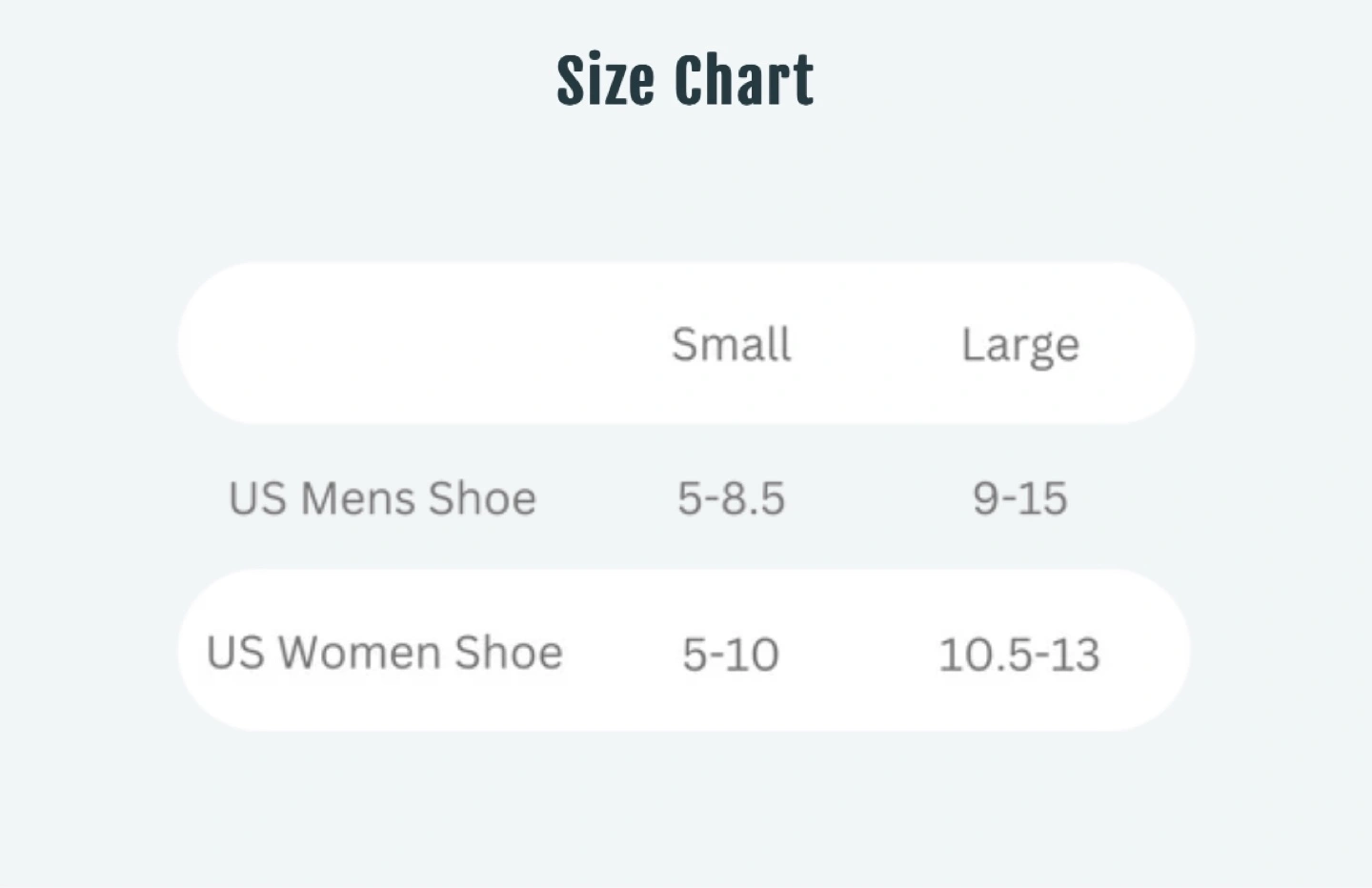The width and height of the screenshot is (1372, 888).
Task: Select the Small column header
Action: 731,344
